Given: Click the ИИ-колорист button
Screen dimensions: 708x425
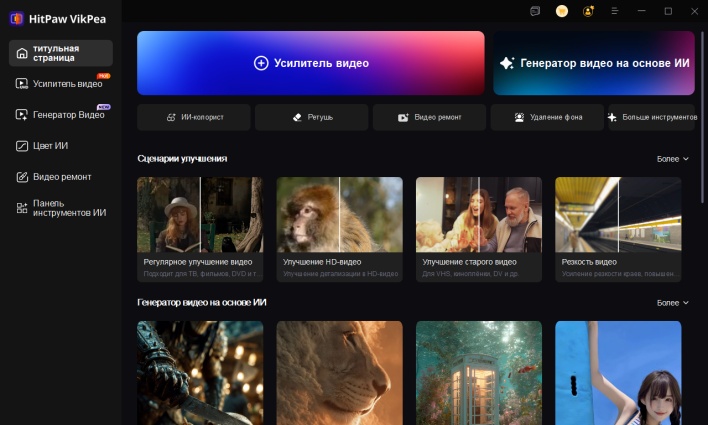Looking at the screenshot, I should [x=194, y=118].
